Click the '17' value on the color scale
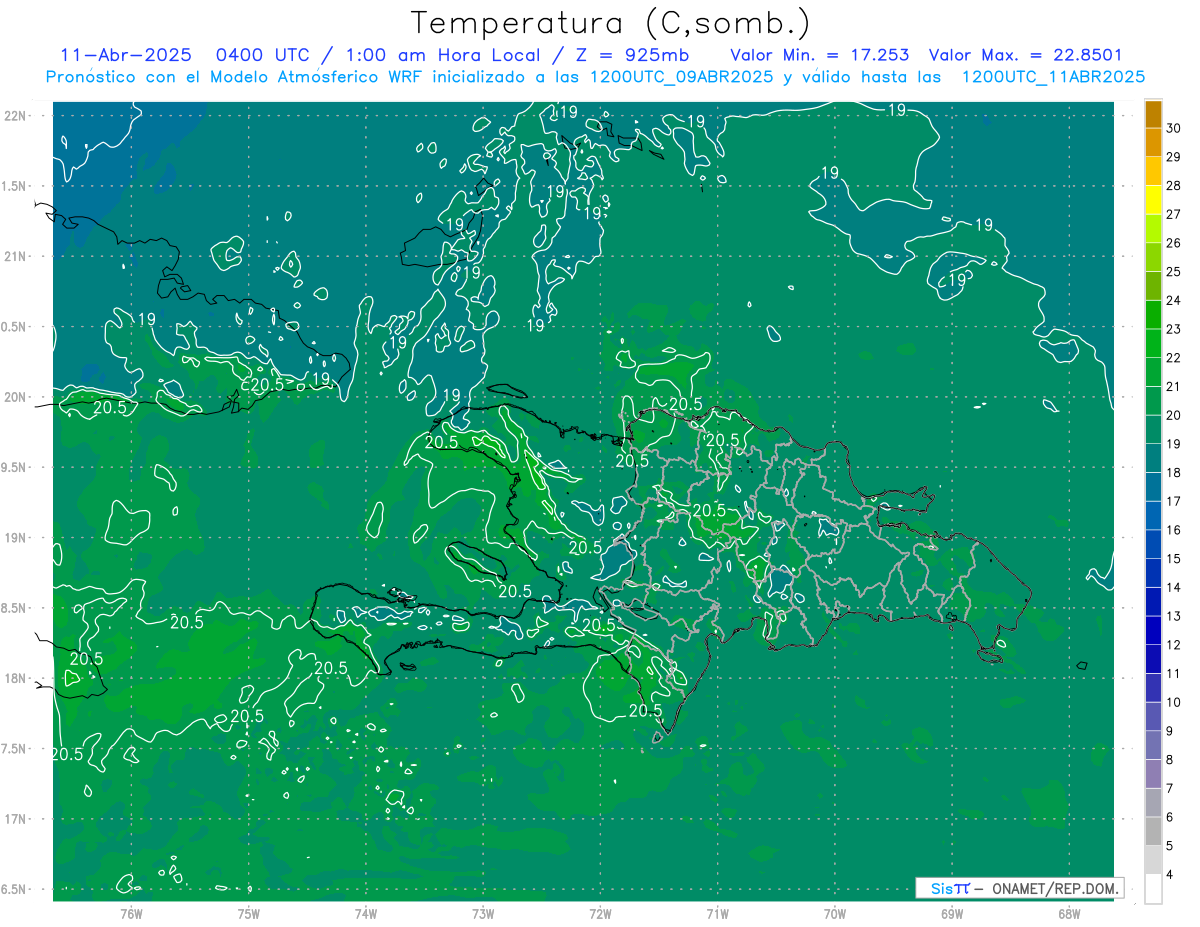 coord(1174,501)
